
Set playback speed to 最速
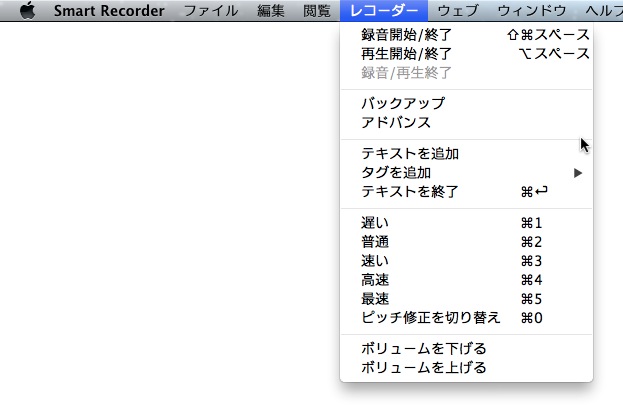tap(466, 299)
